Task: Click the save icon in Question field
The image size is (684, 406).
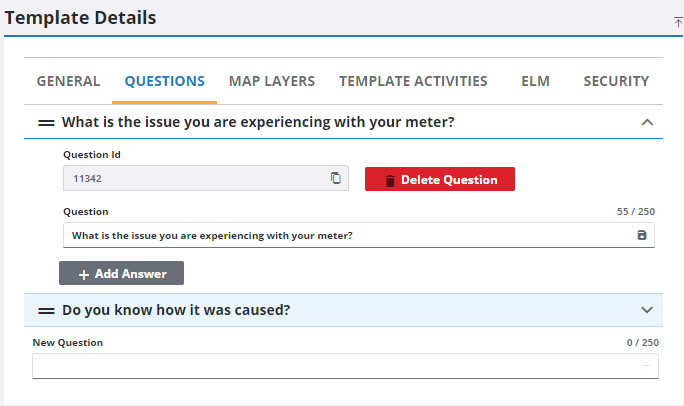Action: click(x=642, y=235)
